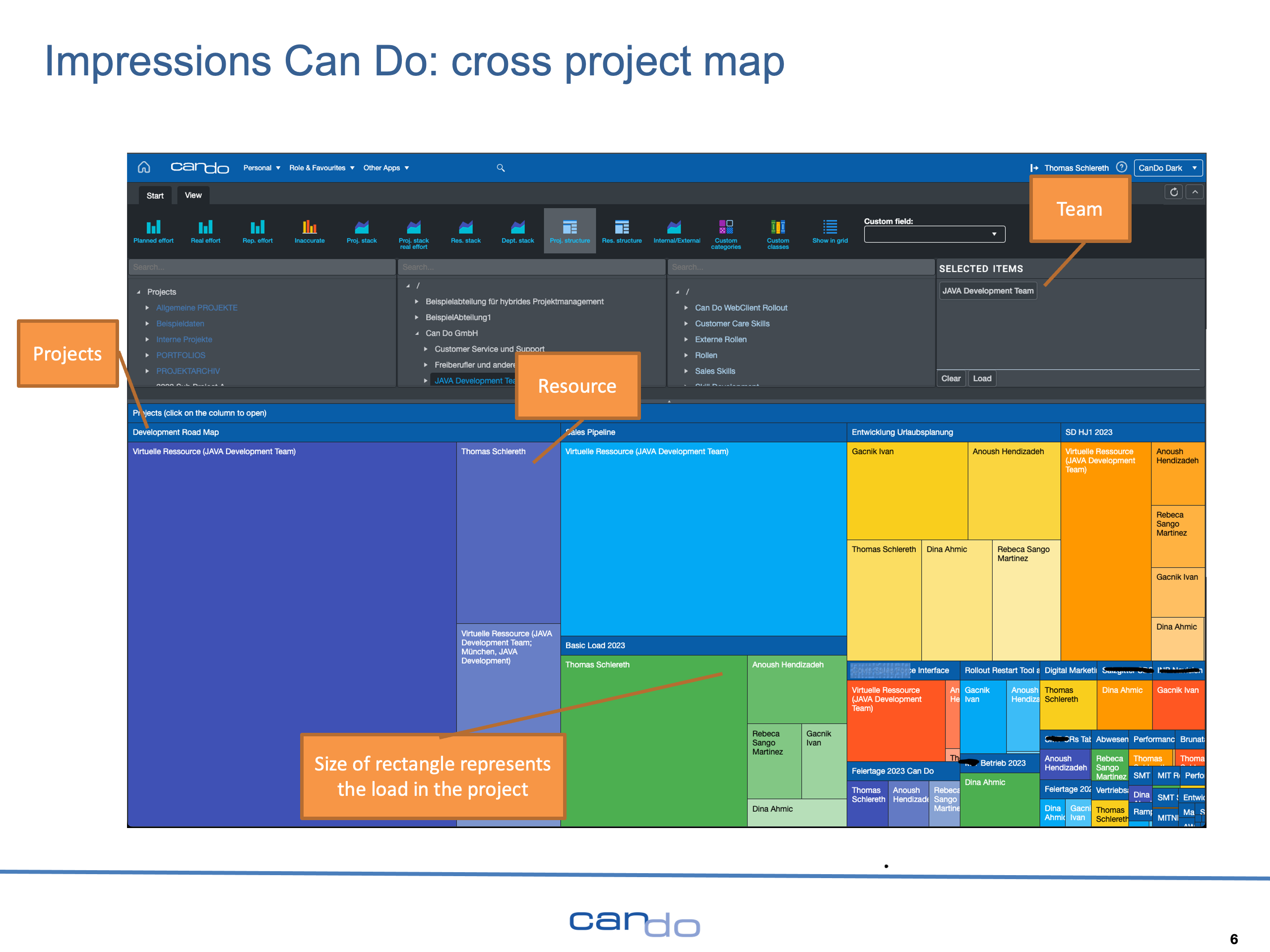This screenshot has height=952, width=1270.
Task: Open the Personal menu
Action: click(262, 168)
